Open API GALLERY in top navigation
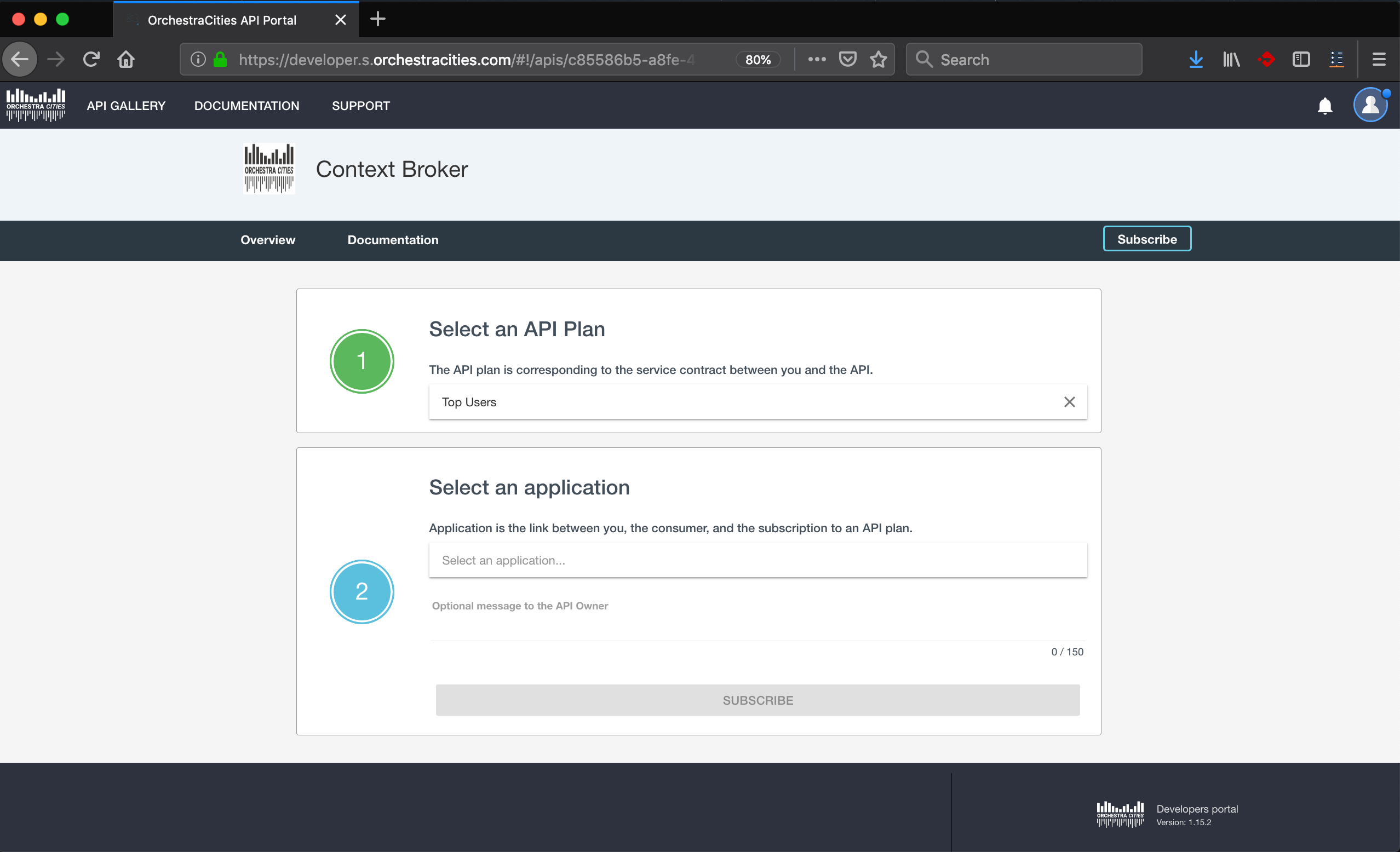Viewport: 1400px width, 852px height. [125, 106]
